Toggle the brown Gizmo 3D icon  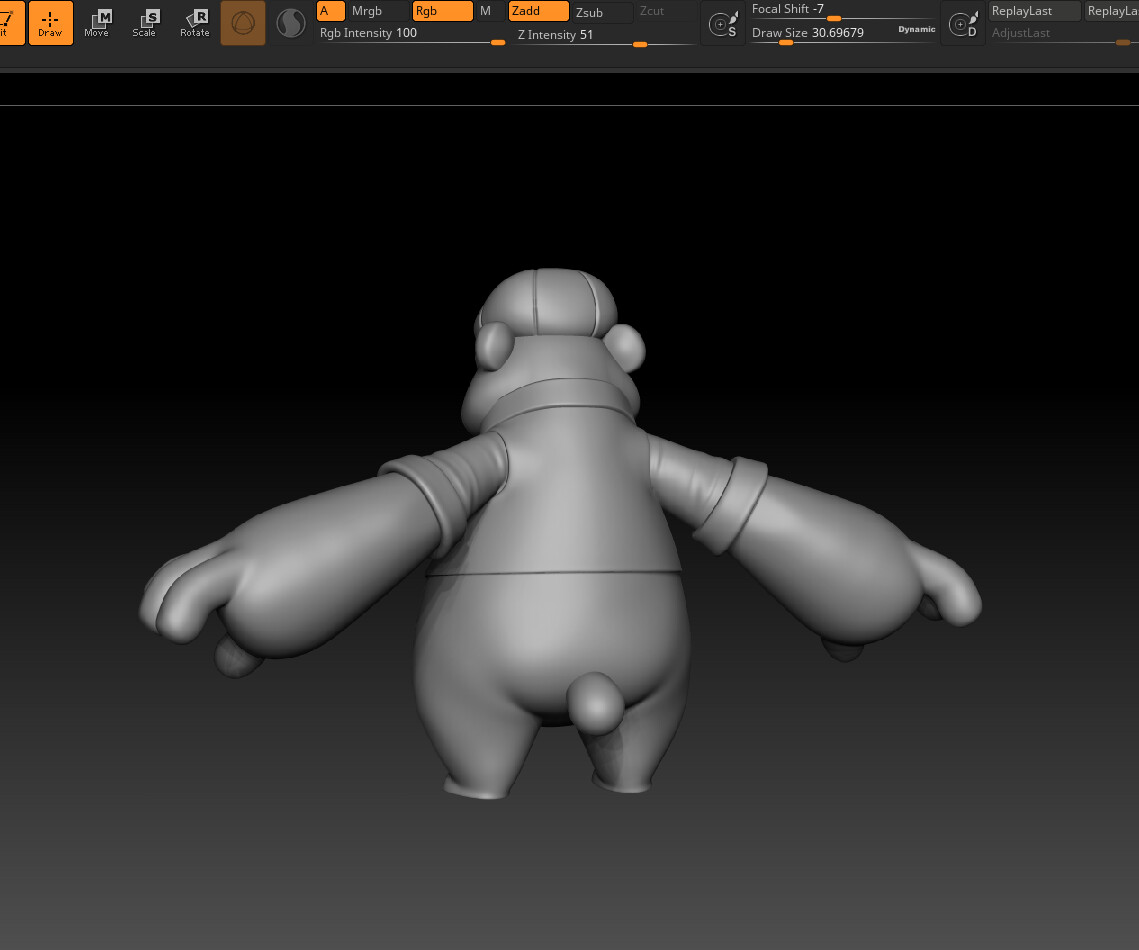[x=243, y=23]
